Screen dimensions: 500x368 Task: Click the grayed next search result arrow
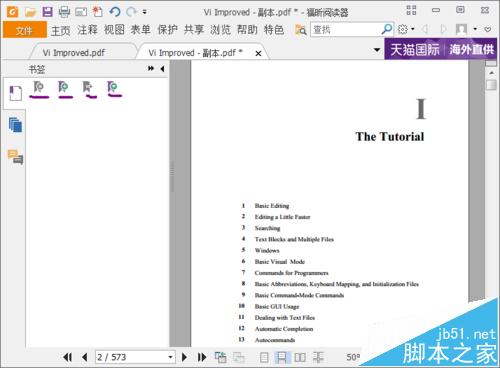[444, 30]
